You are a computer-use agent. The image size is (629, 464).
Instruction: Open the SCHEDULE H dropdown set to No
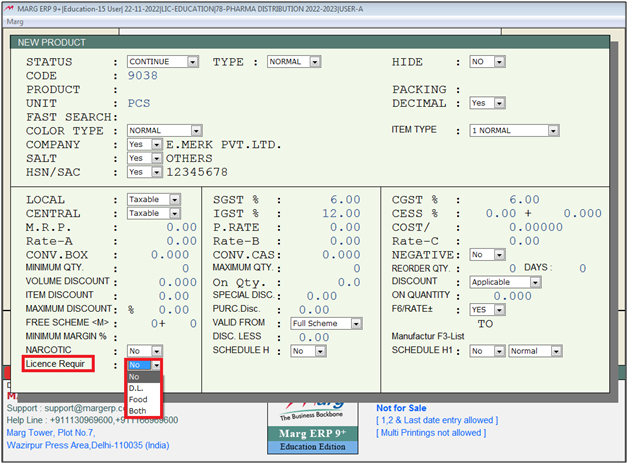click(x=308, y=351)
